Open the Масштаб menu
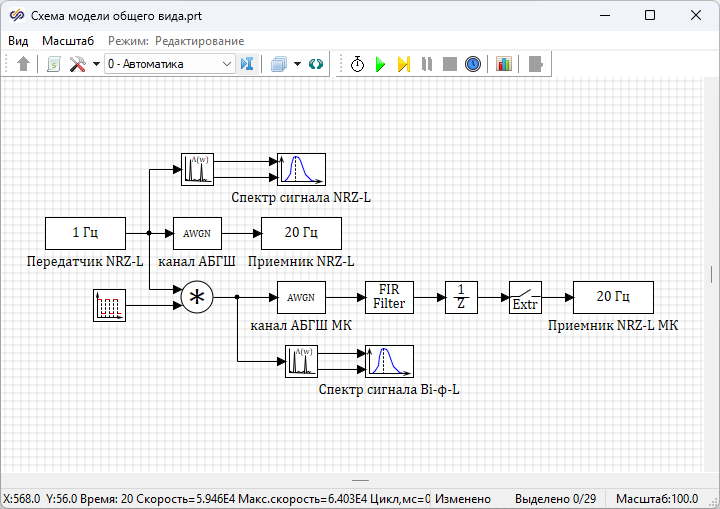The image size is (720, 509). (x=68, y=41)
